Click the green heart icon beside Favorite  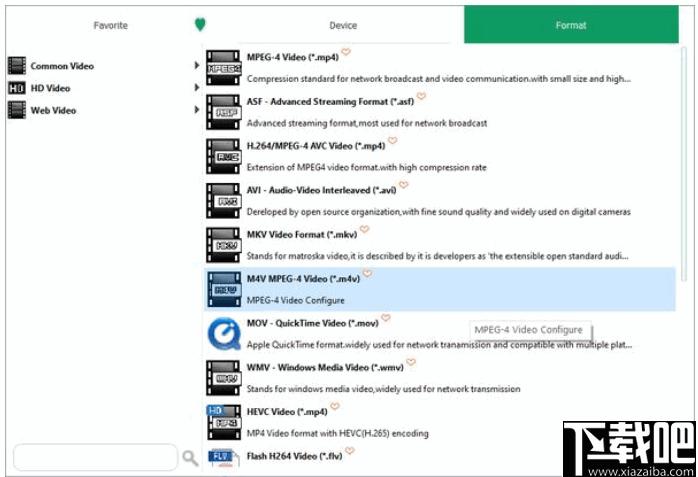[x=200, y=24]
